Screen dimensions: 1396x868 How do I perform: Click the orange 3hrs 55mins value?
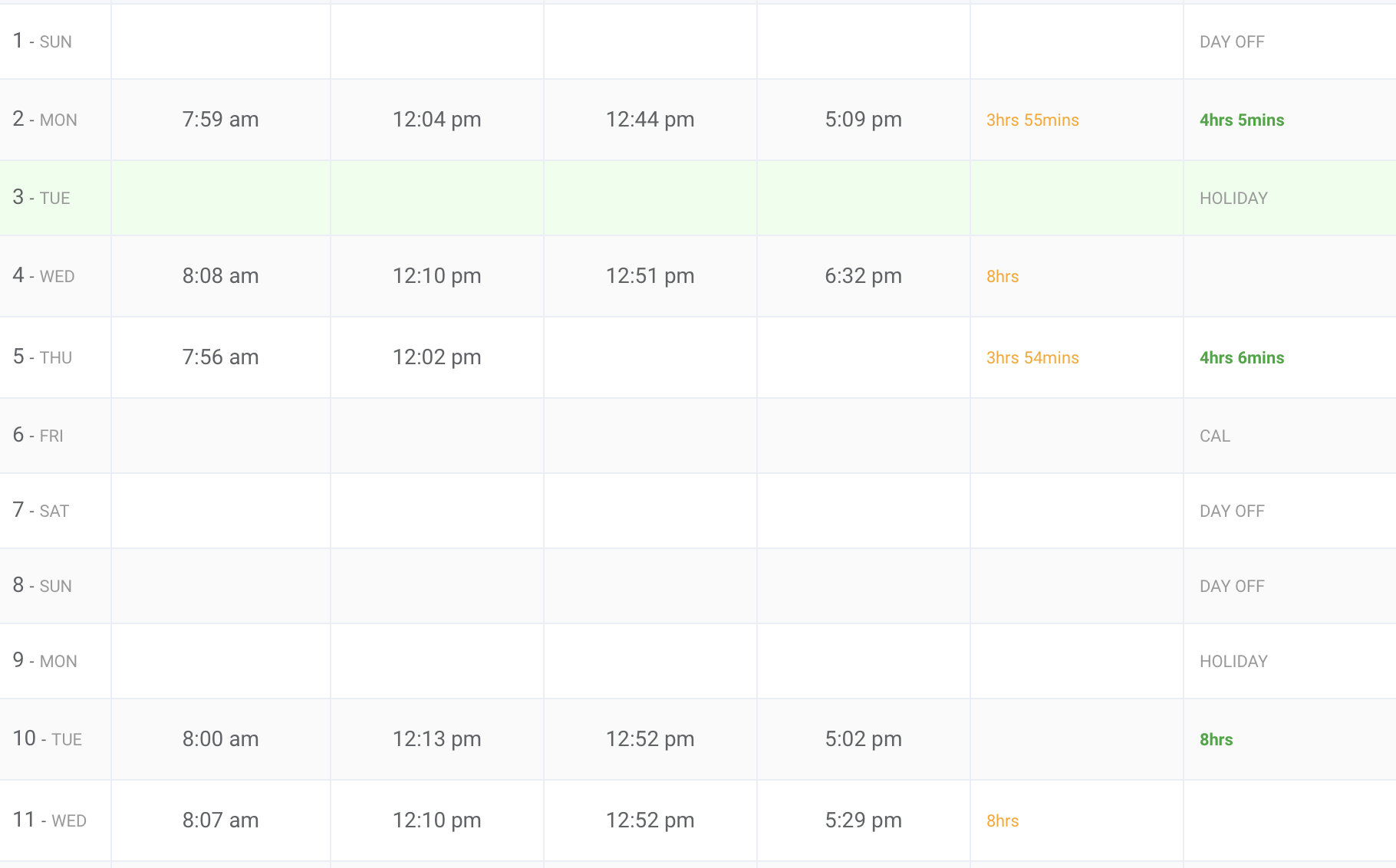coord(1032,120)
